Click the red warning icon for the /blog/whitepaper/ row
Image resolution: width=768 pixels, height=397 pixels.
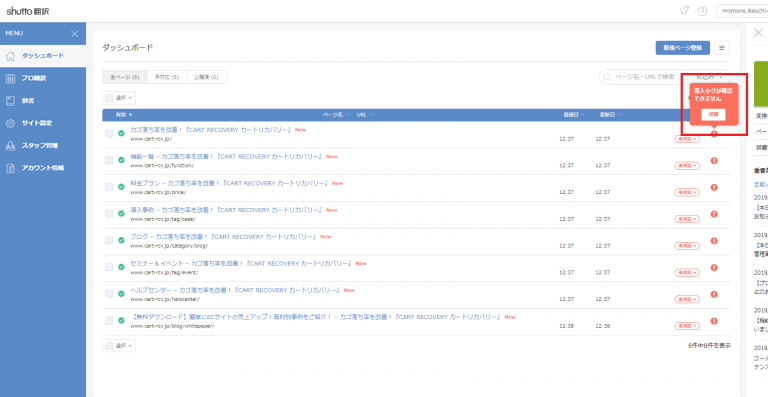pos(714,321)
